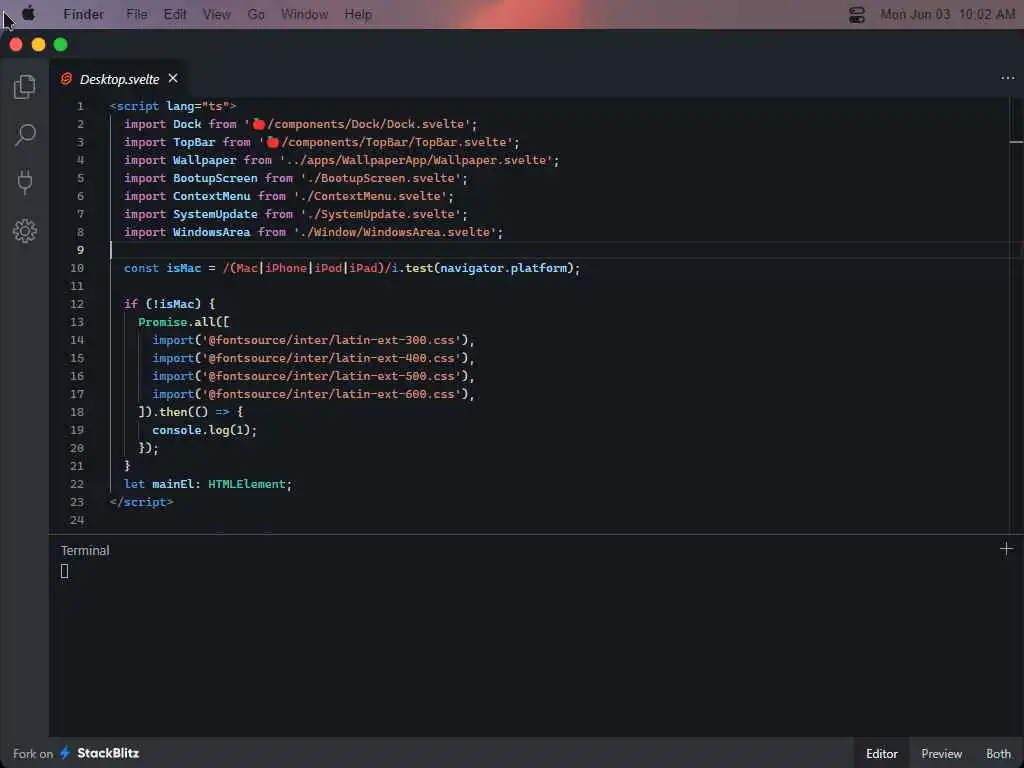Viewport: 1024px width, 768px height.
Task: Click the 'TopBar' import identifier
Action: tap(194, 142)
